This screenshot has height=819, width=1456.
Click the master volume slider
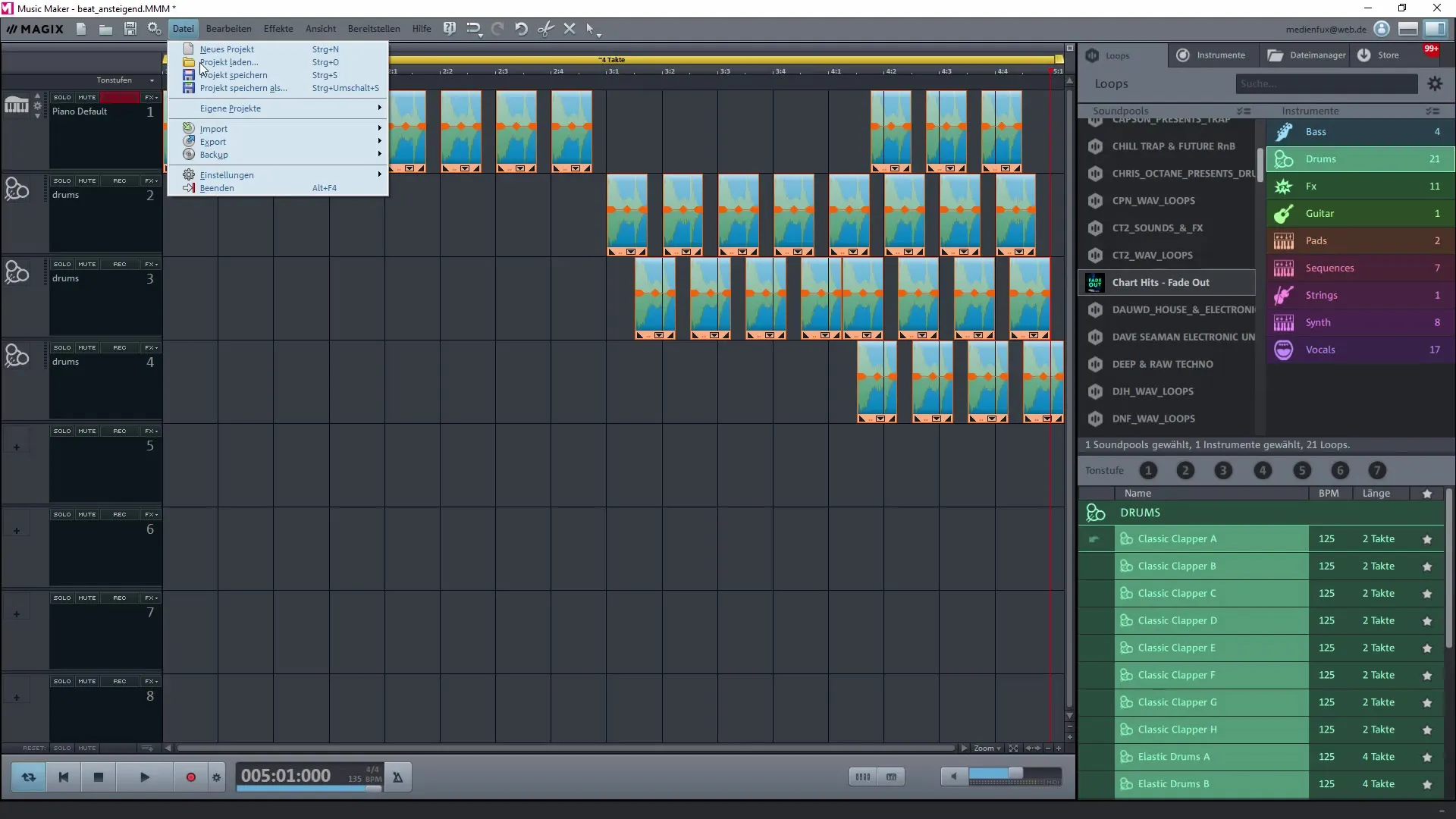click(1014, 774)
